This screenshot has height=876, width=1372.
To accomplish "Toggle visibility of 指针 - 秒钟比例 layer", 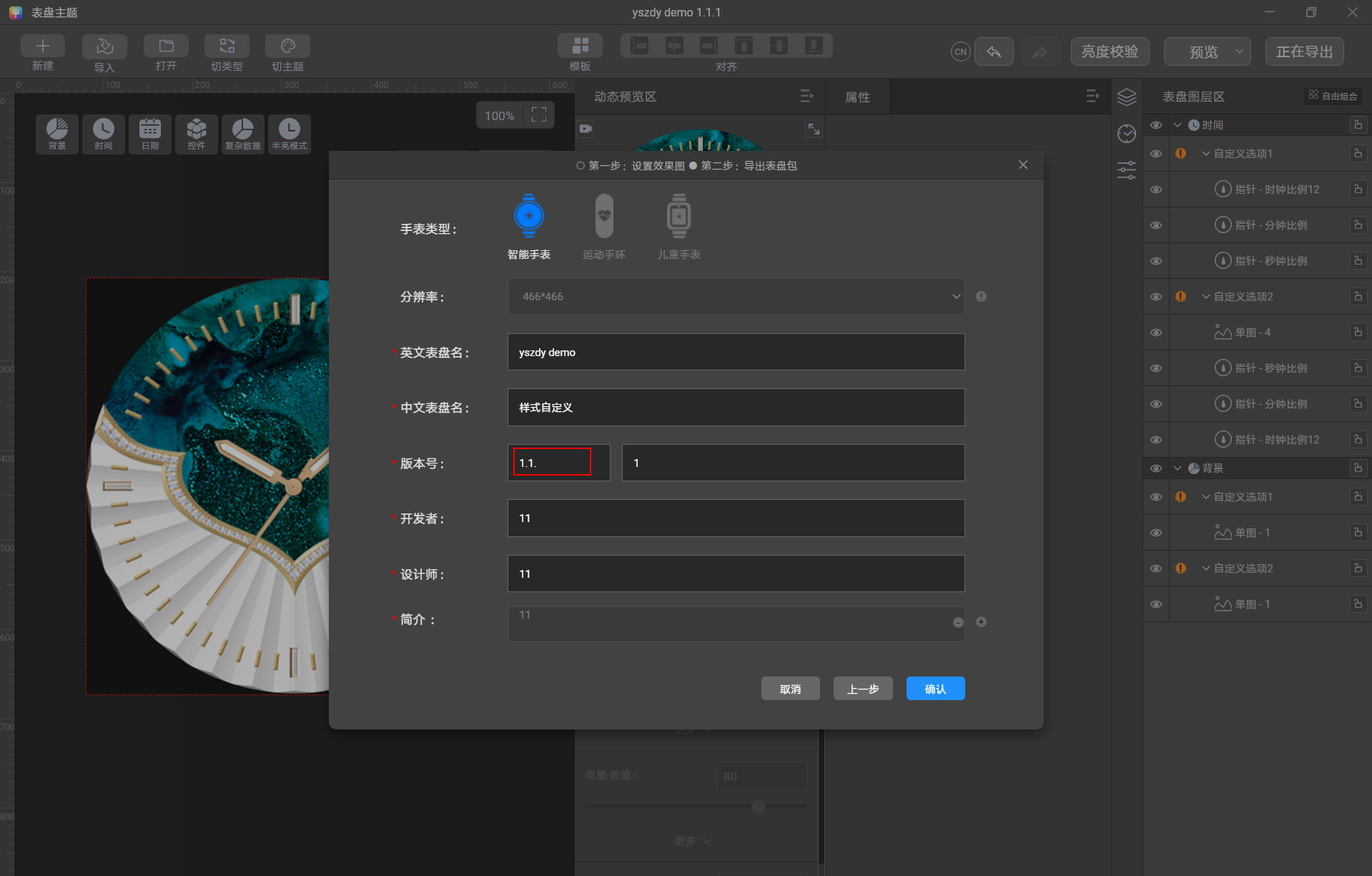I will click(1155, 260).
